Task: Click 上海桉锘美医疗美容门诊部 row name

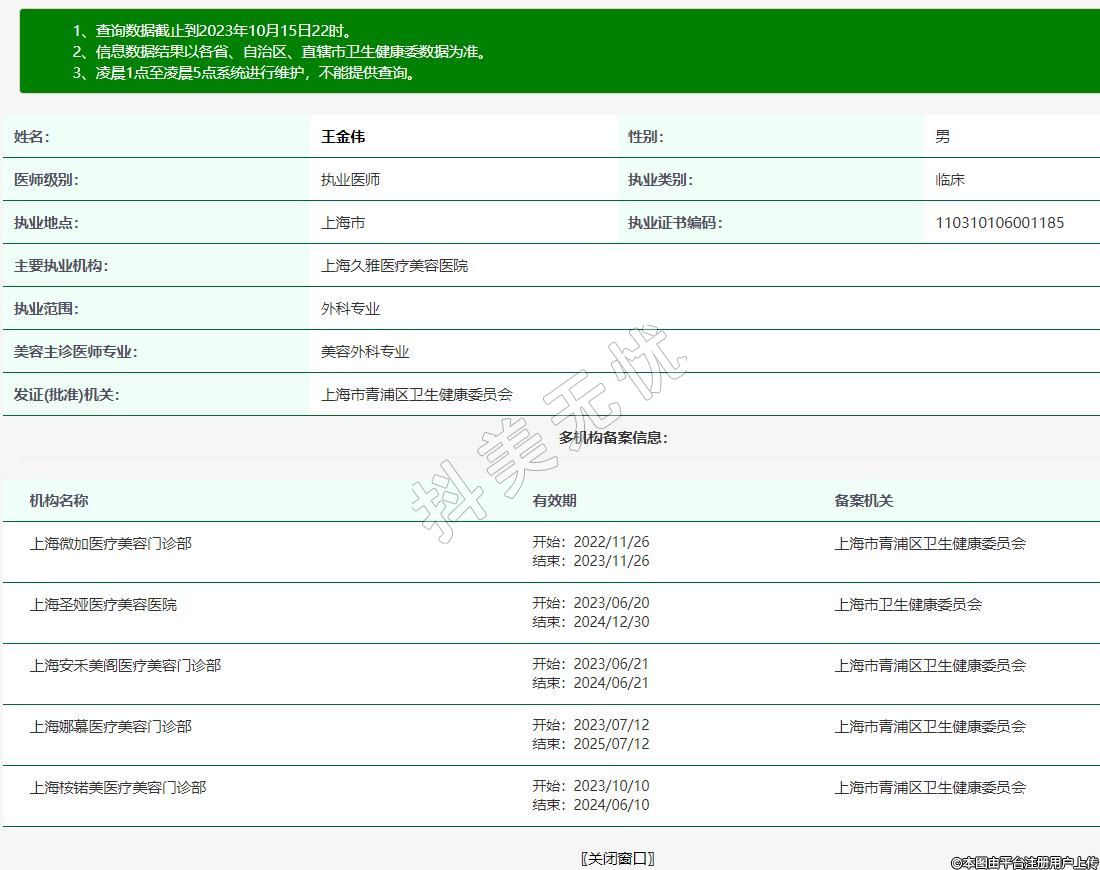Action: tap(118, 788)
